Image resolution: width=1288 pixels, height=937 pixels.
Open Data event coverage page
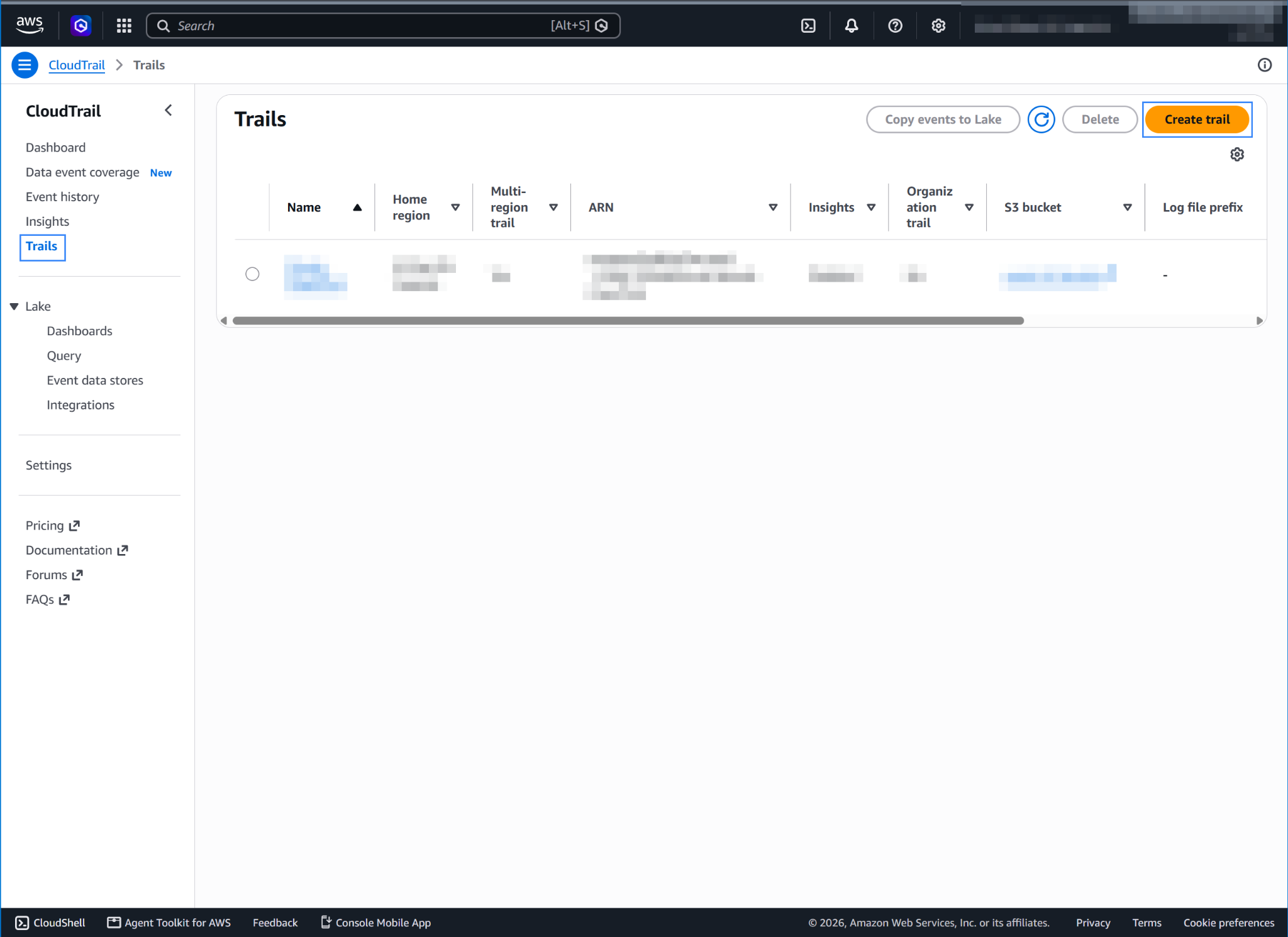82,172
